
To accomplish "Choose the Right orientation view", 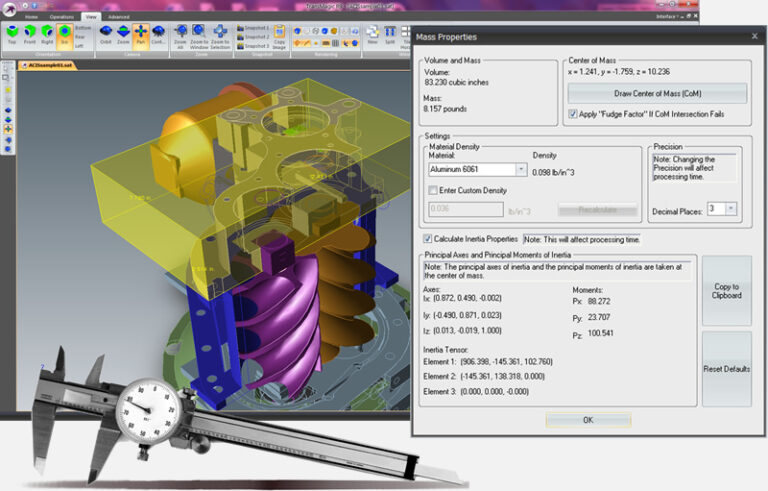I will coord(47,35).
